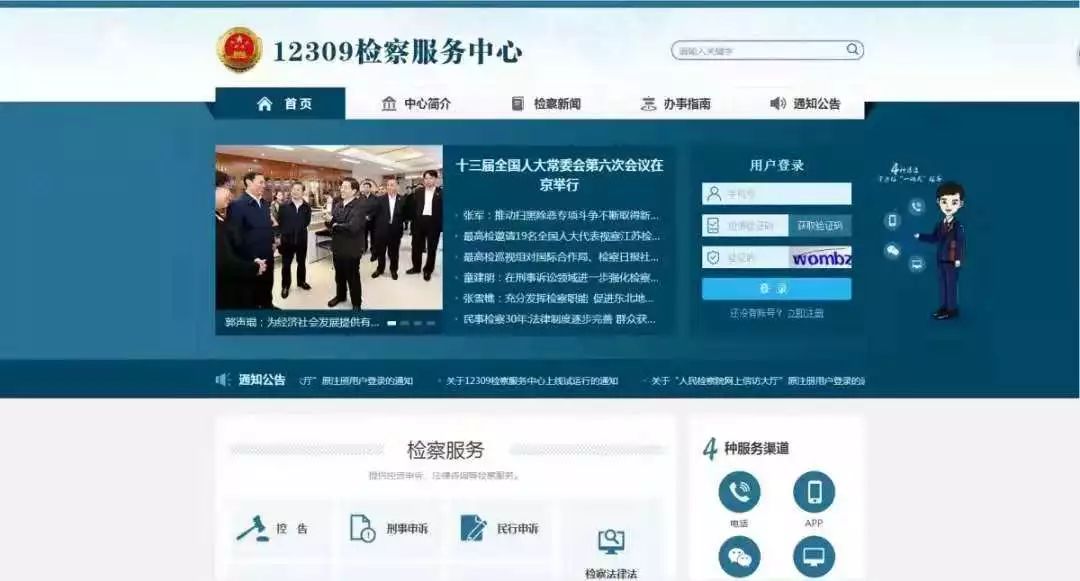Click the 控告 service label
Viewport: 1080px width, 581px height.
tap(291, 529)
